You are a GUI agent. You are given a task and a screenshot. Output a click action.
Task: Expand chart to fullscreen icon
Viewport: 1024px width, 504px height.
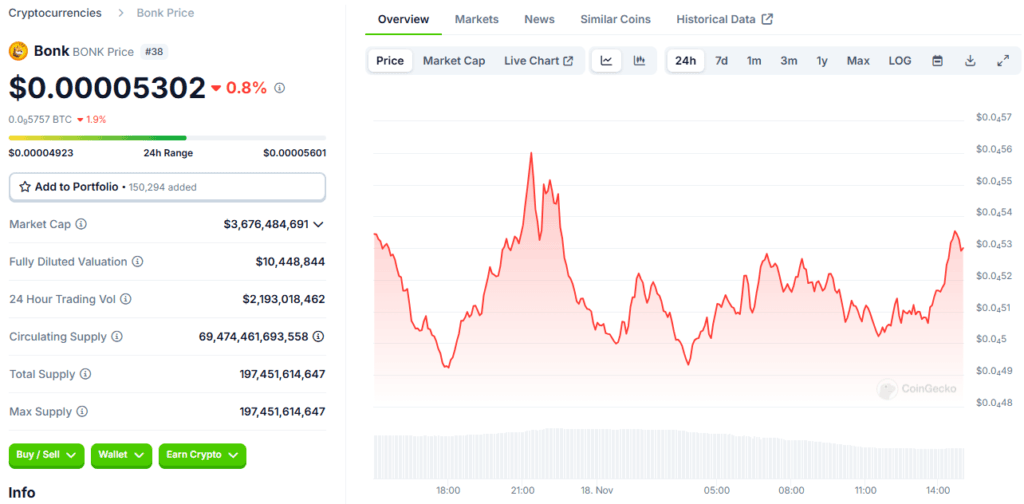point(1003,61)
